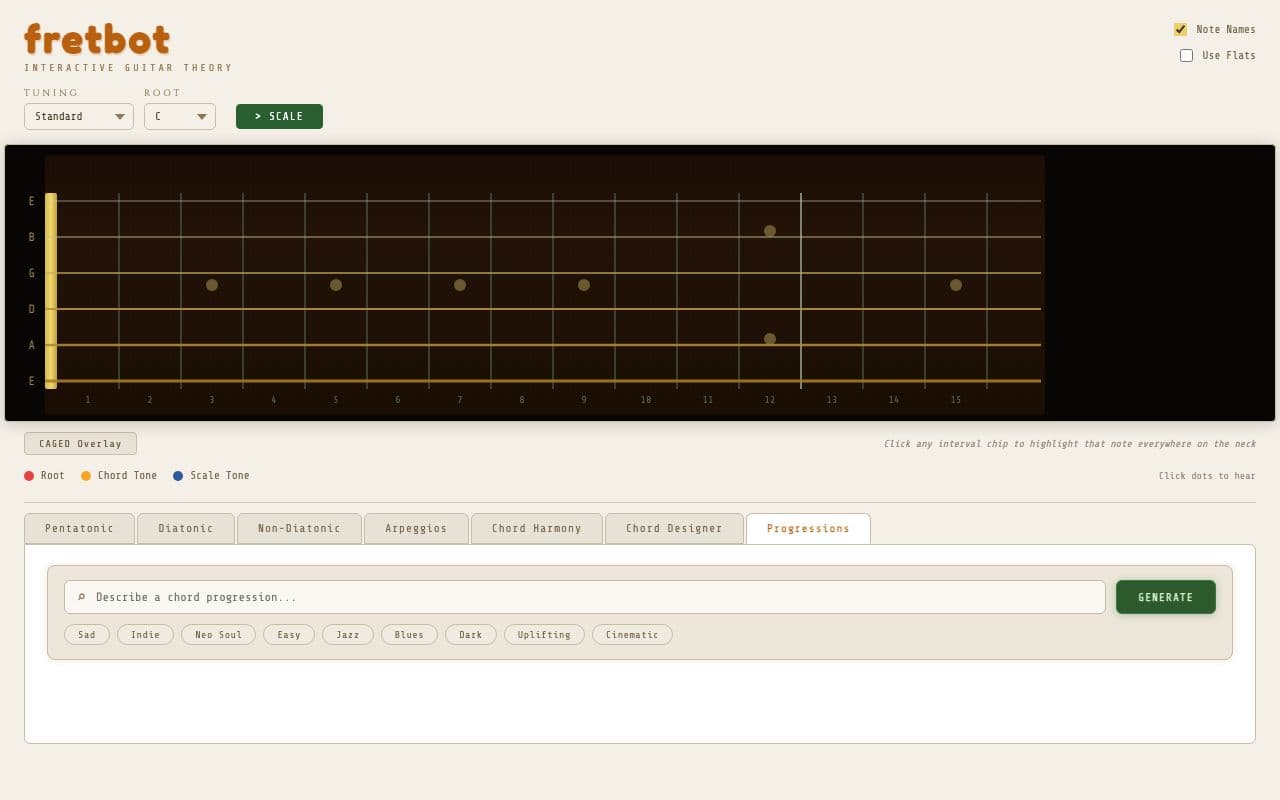Disable the Note Names checkbox
This screenshot has height=800, width=1280.
(1181, 29)
